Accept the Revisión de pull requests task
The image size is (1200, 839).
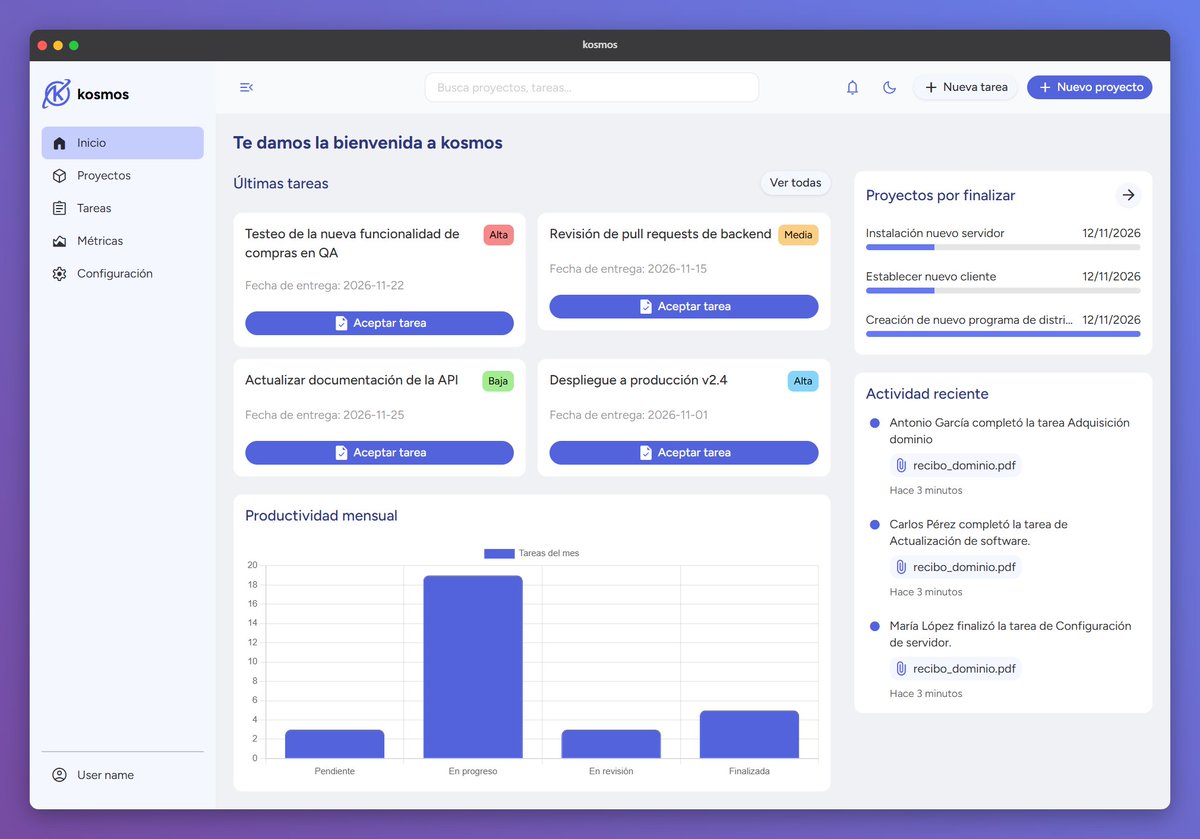click(684, 306)
